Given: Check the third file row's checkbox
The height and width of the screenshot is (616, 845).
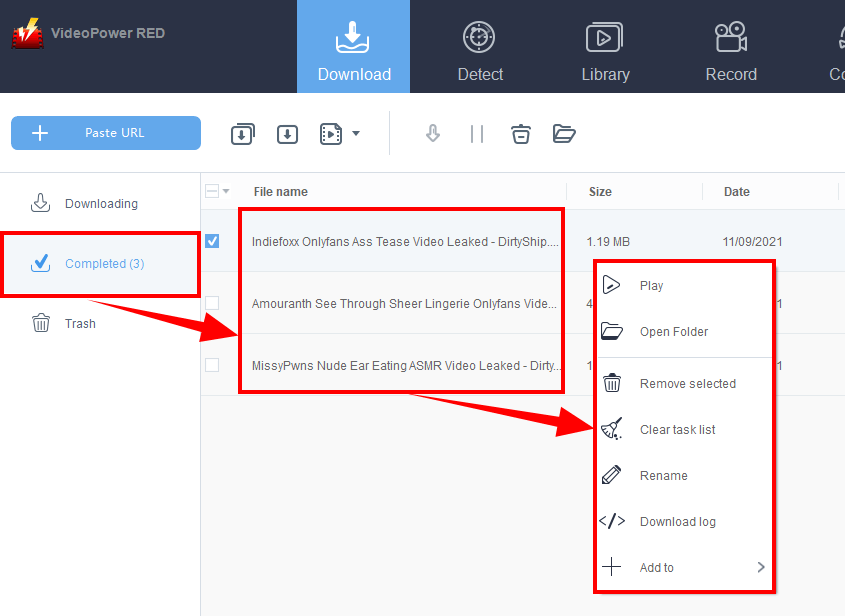Looking at the screenshot, I should pos(212,365).
